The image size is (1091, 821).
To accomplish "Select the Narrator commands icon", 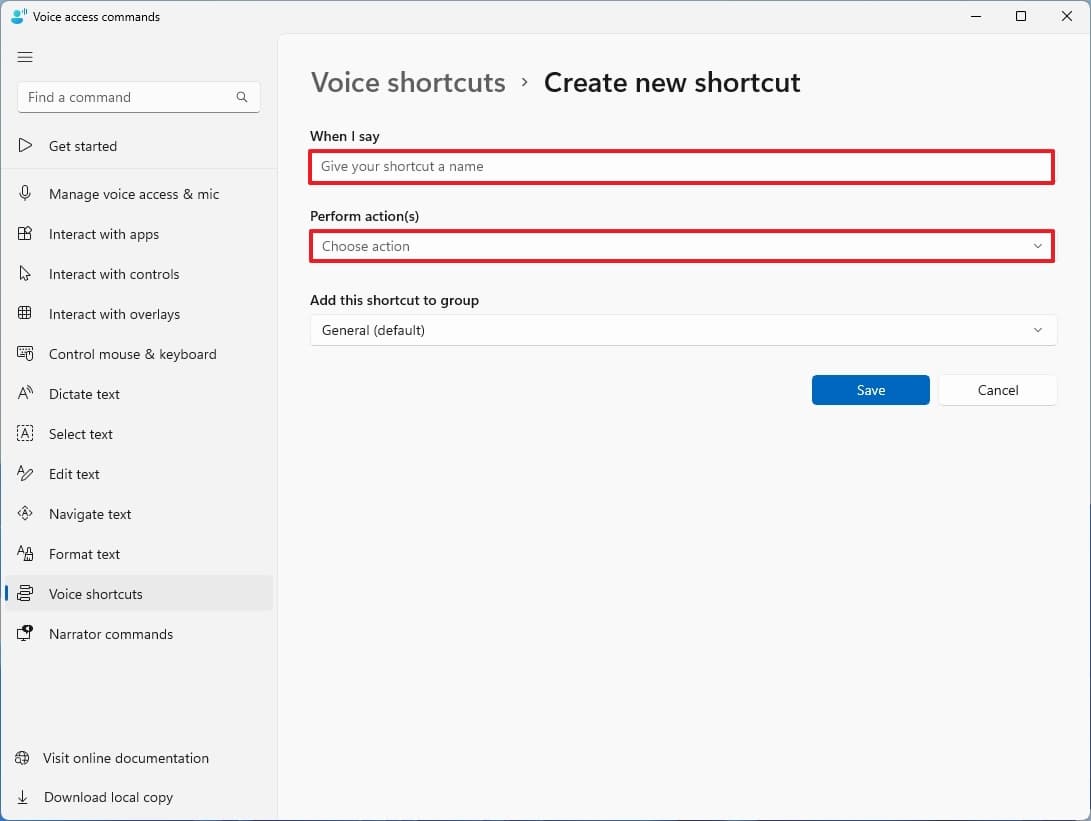I will point(24,634).
